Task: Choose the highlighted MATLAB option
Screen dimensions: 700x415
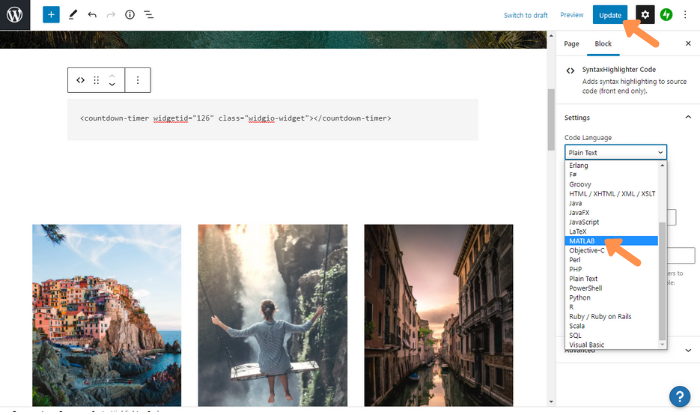Action: coord(612,241)
